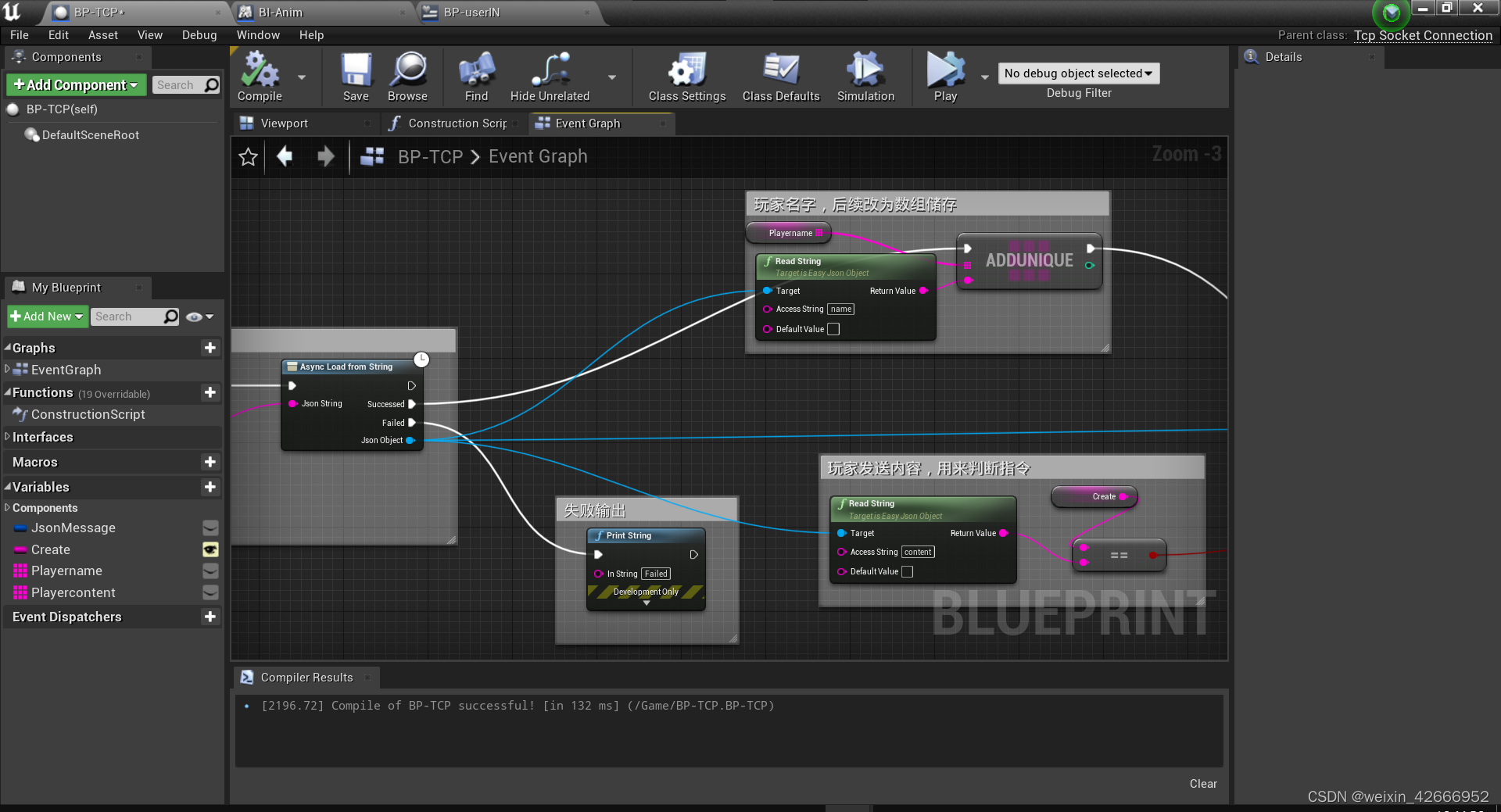Click the Compile button in the toolbar

pos(259,76)
